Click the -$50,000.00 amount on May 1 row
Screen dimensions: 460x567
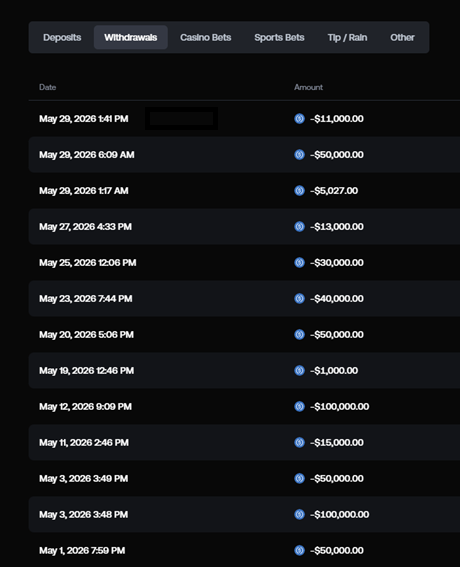[x=337, y=550]
